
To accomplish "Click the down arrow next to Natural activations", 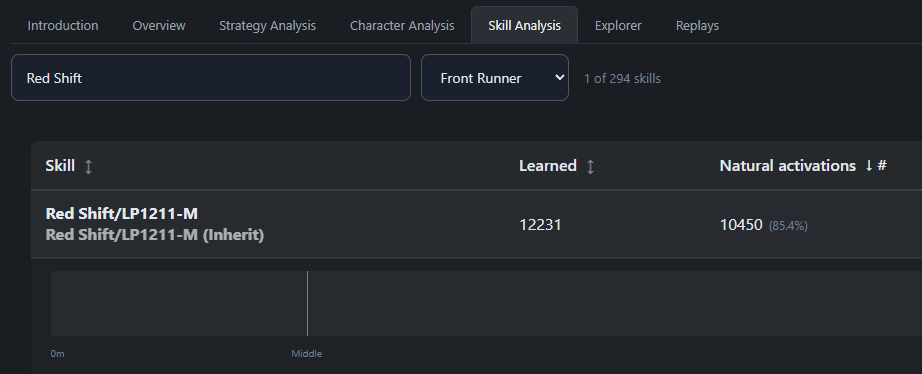I will tap(868, 166).
